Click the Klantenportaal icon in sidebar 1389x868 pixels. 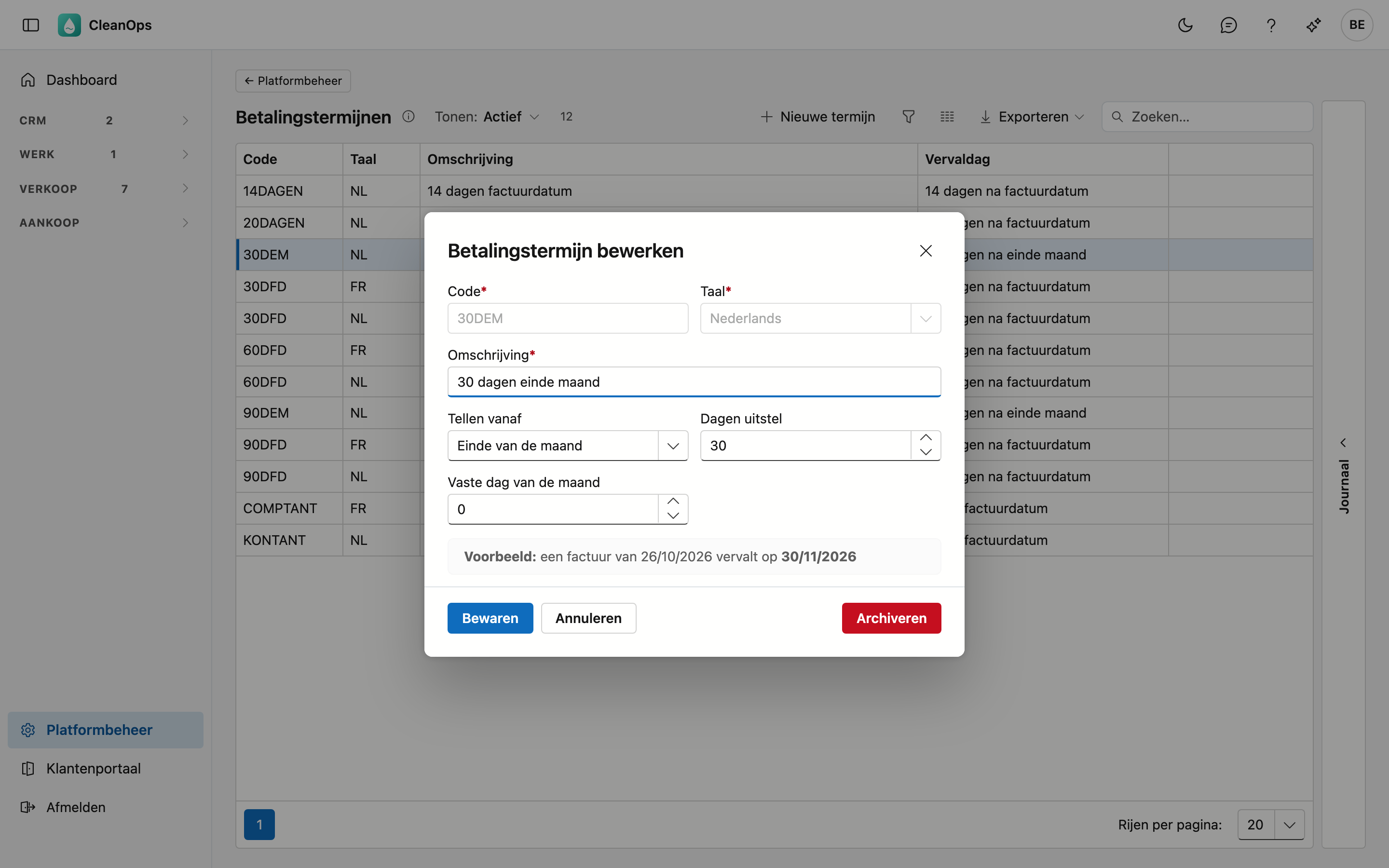tap(28, 768)
